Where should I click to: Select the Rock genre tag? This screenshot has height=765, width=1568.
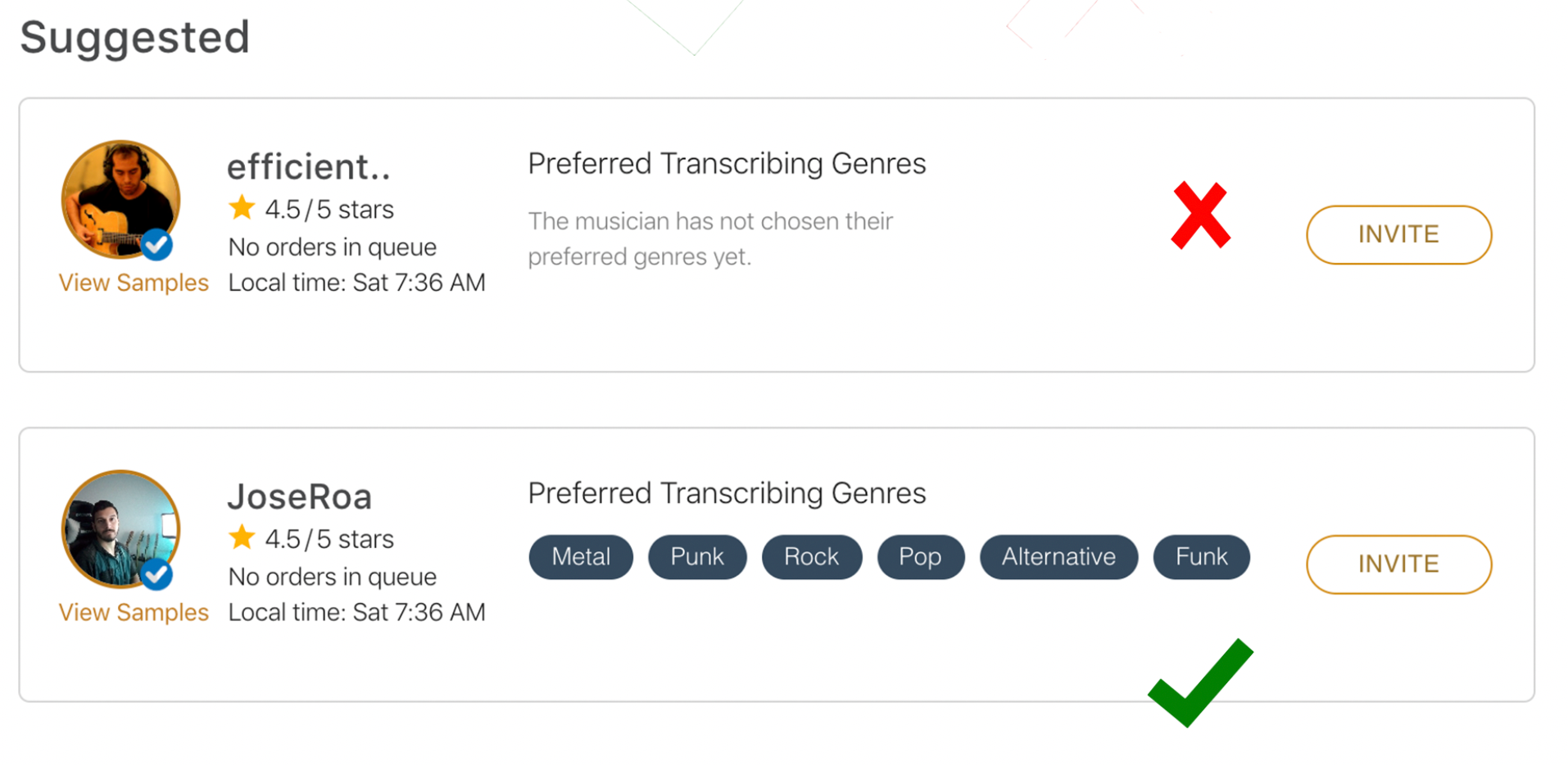click(x=812, y=557)
